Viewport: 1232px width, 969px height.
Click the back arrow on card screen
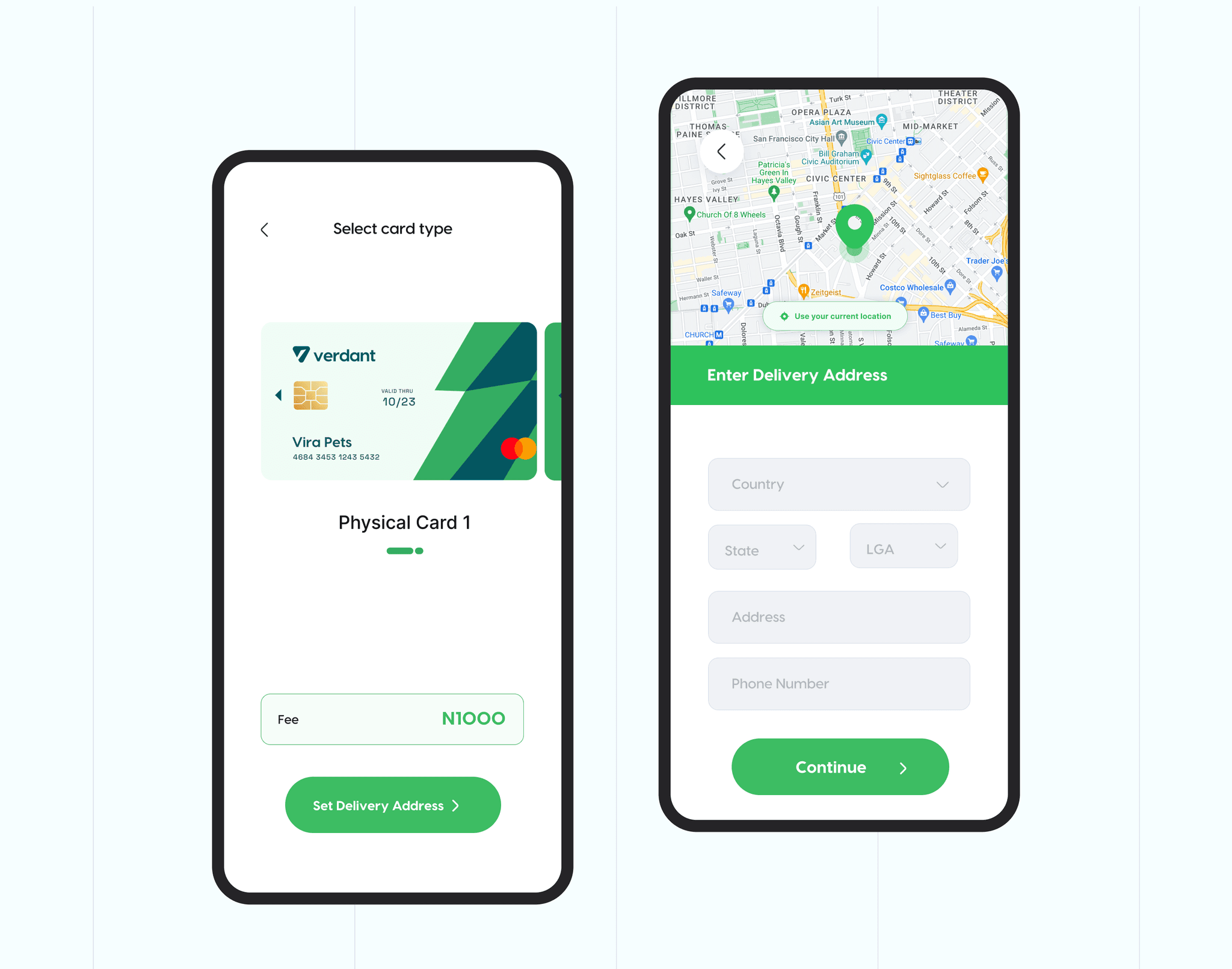[265, 229]
